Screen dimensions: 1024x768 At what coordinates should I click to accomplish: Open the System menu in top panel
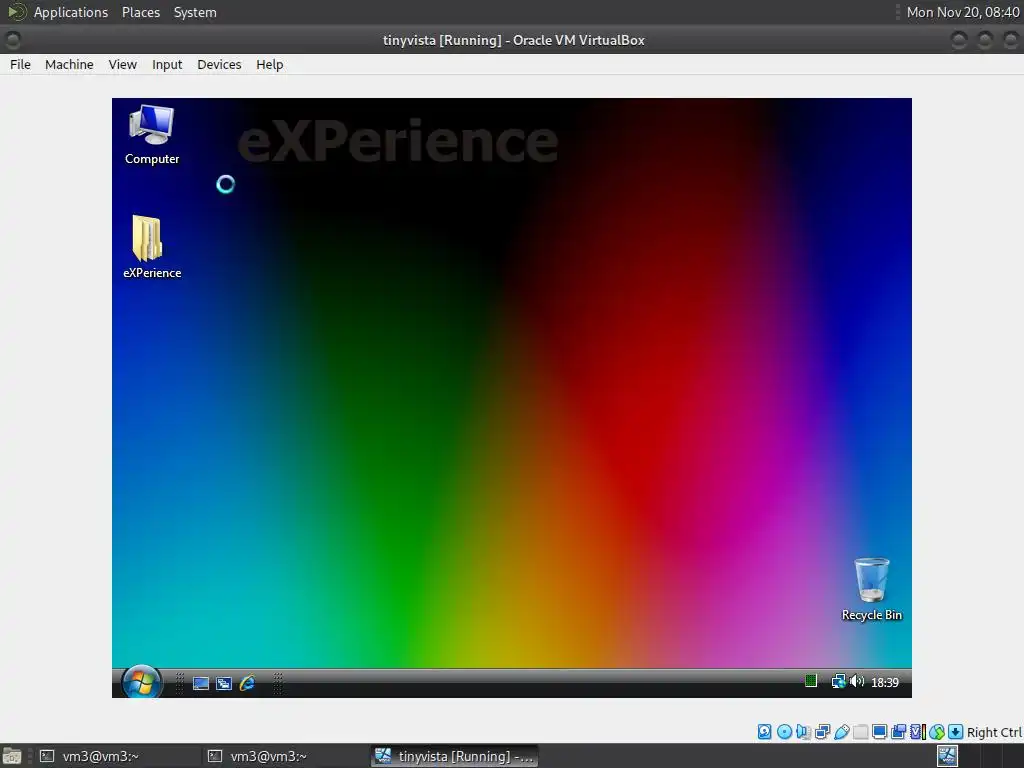click(x=195, y=12)
